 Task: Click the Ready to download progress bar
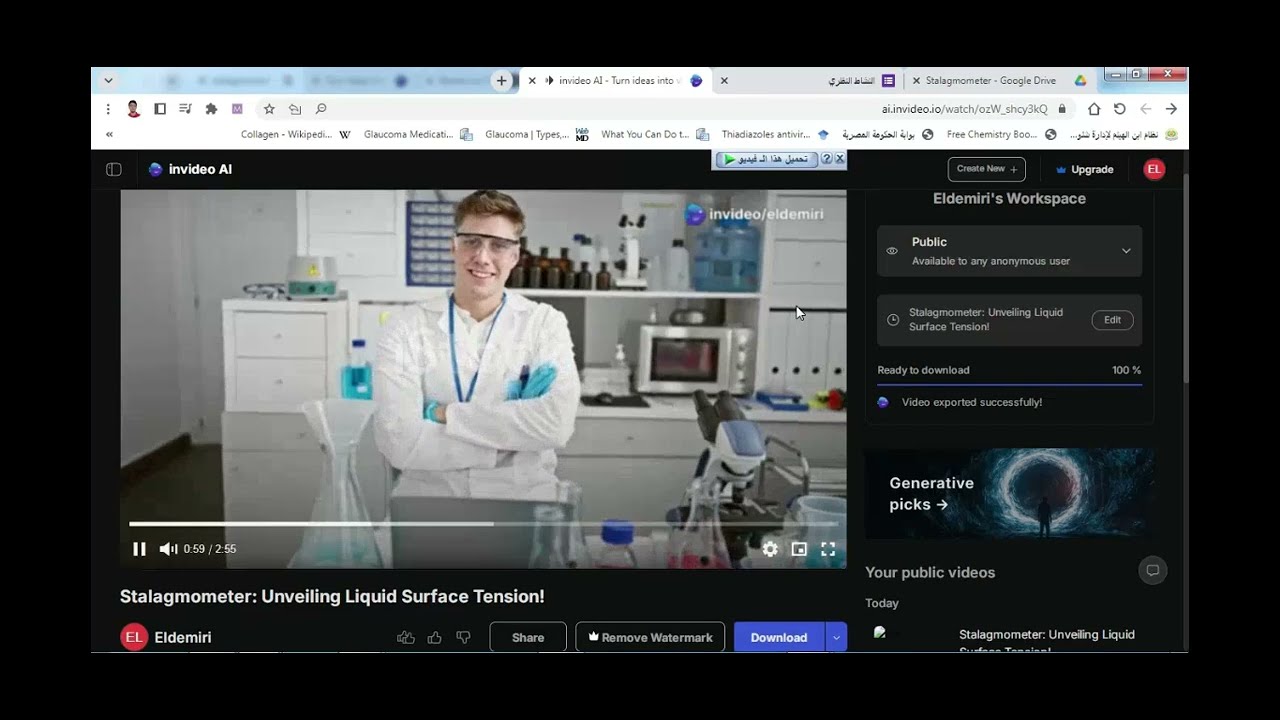1009,384
